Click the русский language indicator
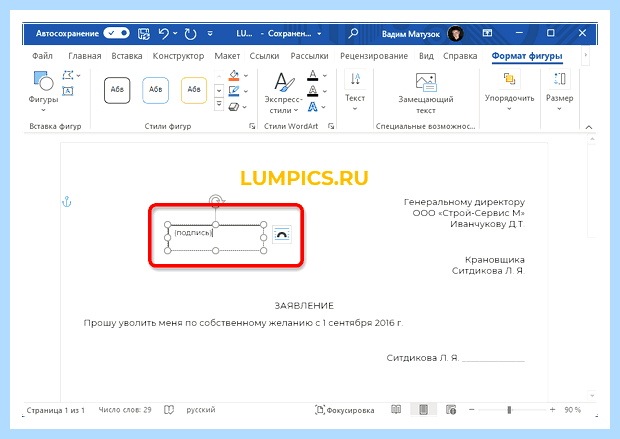The height and width of the screenshot is (439, 620). pos(201,410)
